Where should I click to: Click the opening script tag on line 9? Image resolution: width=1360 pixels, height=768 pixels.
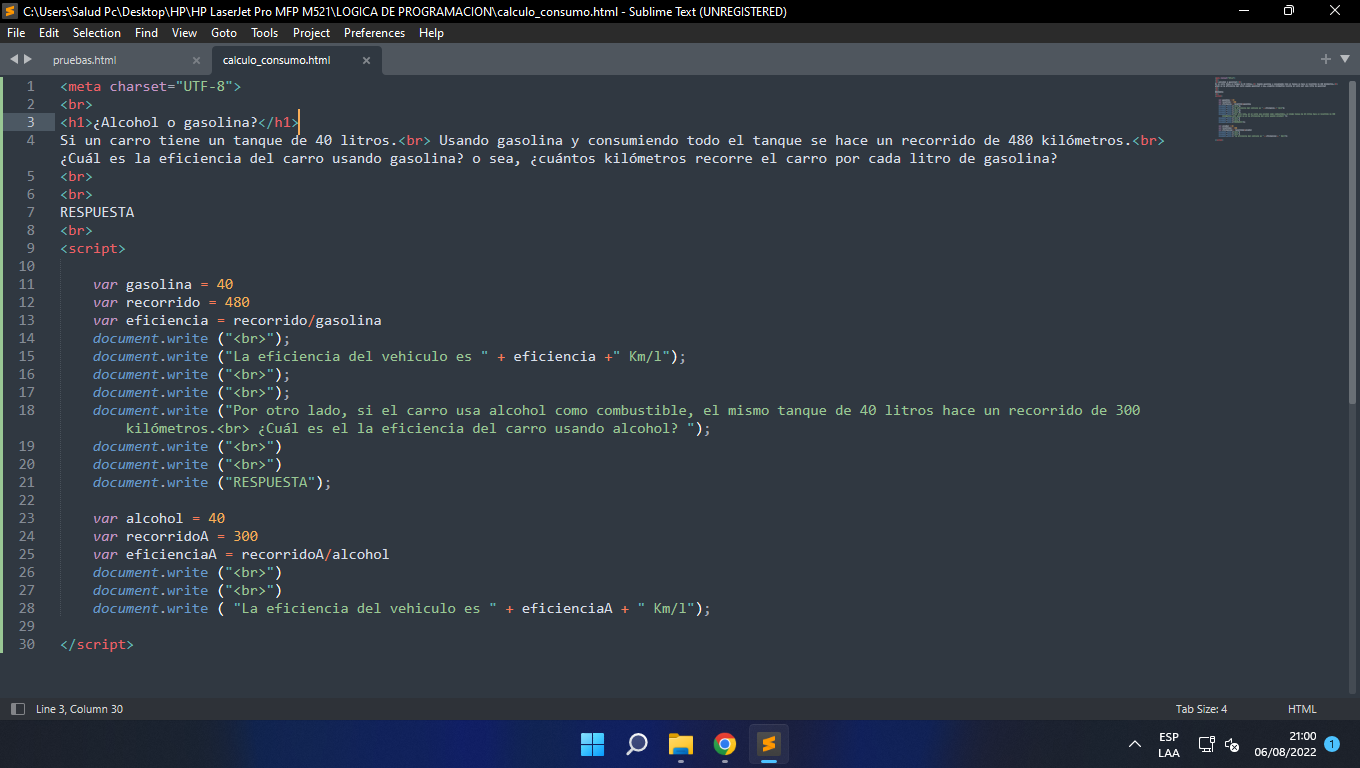(93, 248)
